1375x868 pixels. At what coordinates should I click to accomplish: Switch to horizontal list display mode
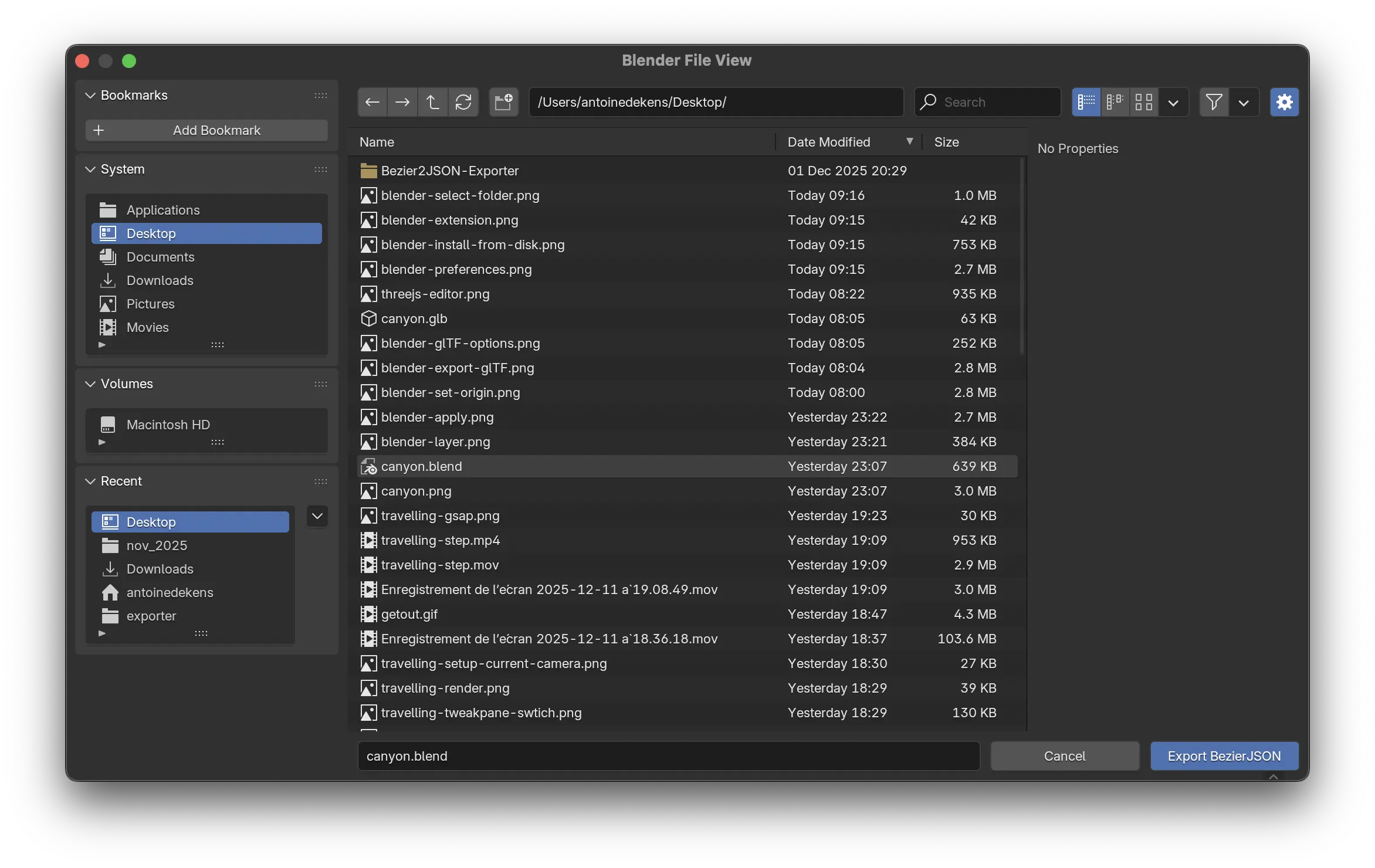(x=1115, y=102)
